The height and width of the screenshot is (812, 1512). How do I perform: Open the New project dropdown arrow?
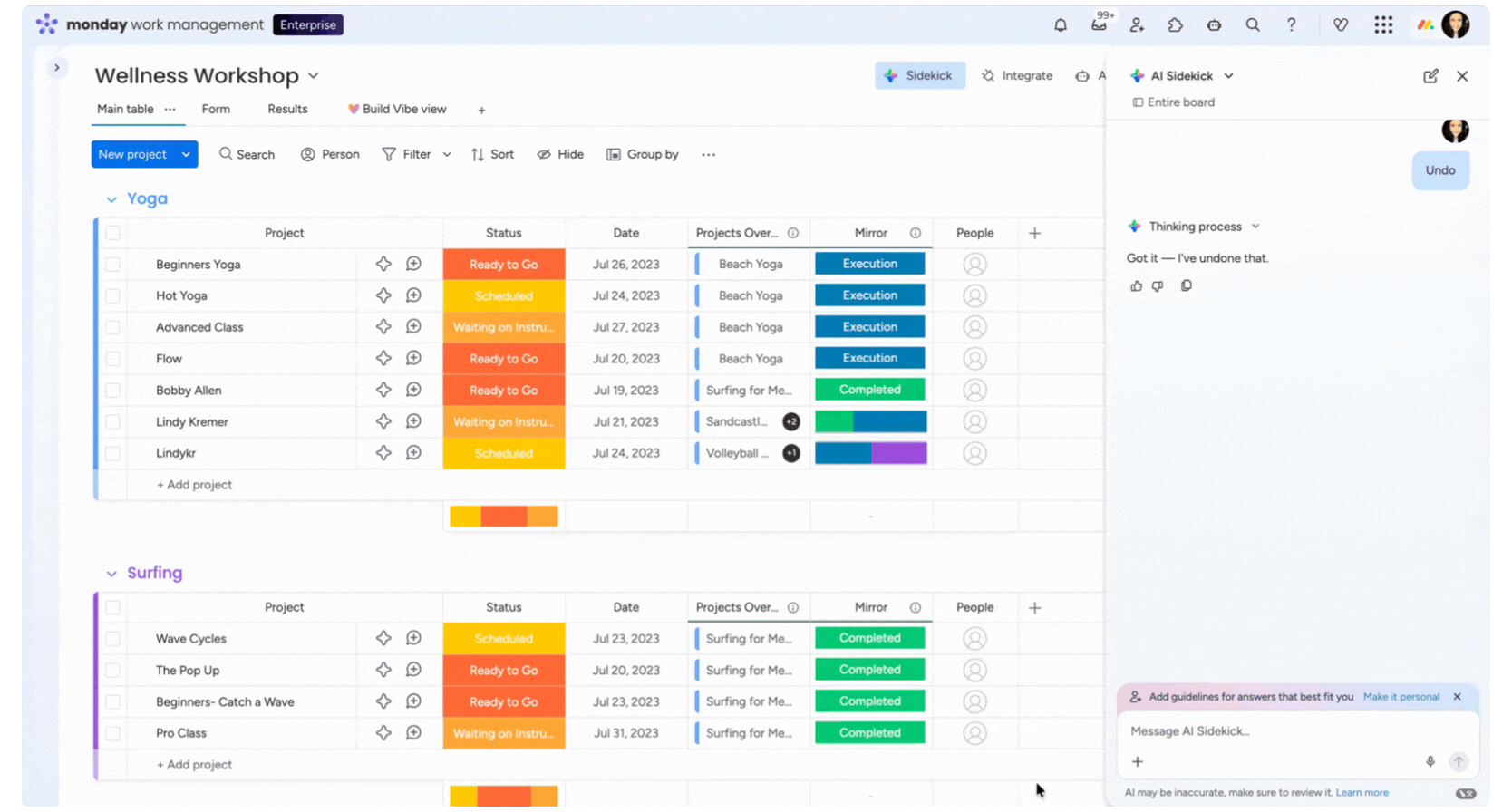(186, 155)
